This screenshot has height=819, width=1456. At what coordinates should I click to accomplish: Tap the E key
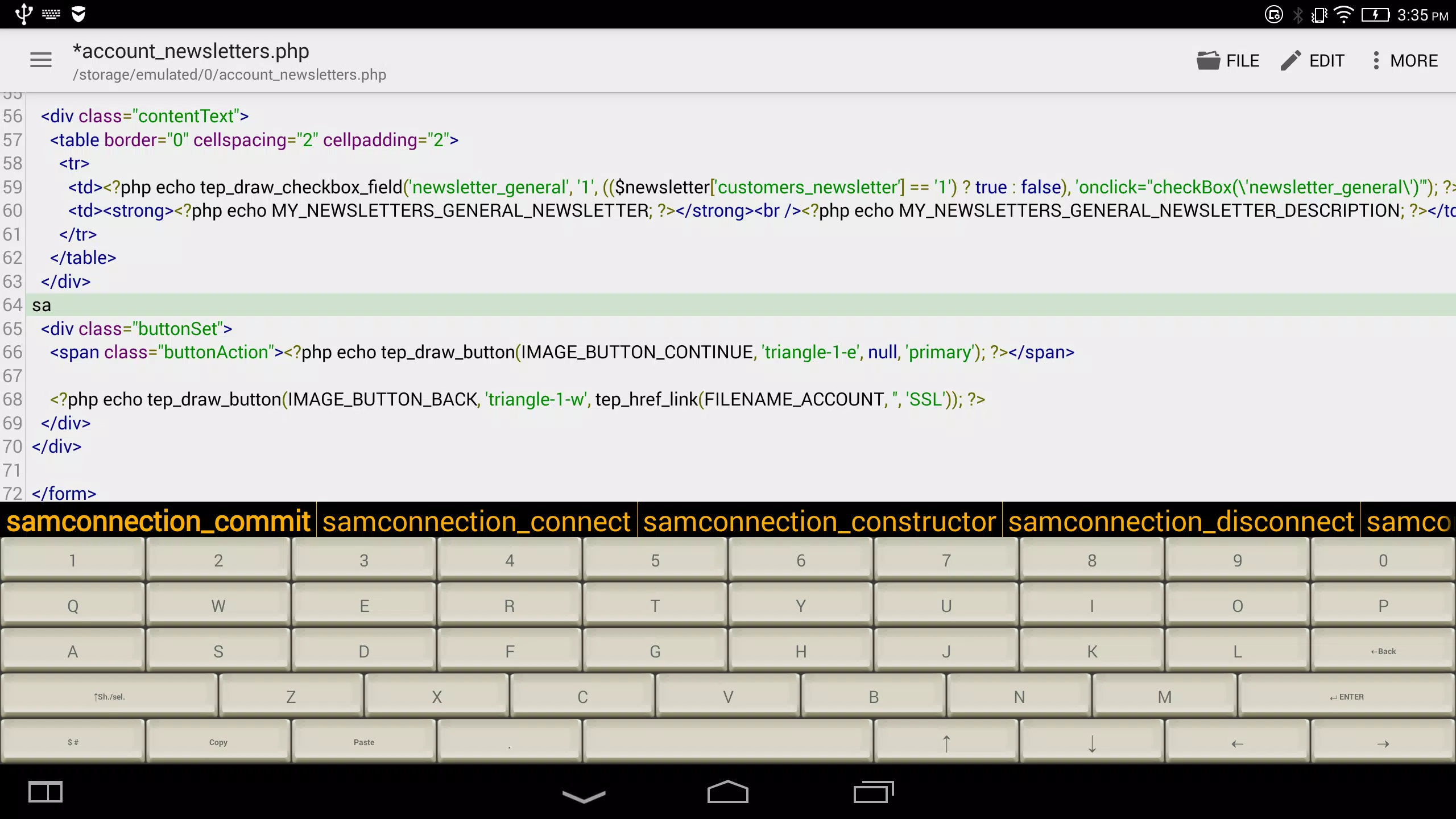(x=364, y=605)
